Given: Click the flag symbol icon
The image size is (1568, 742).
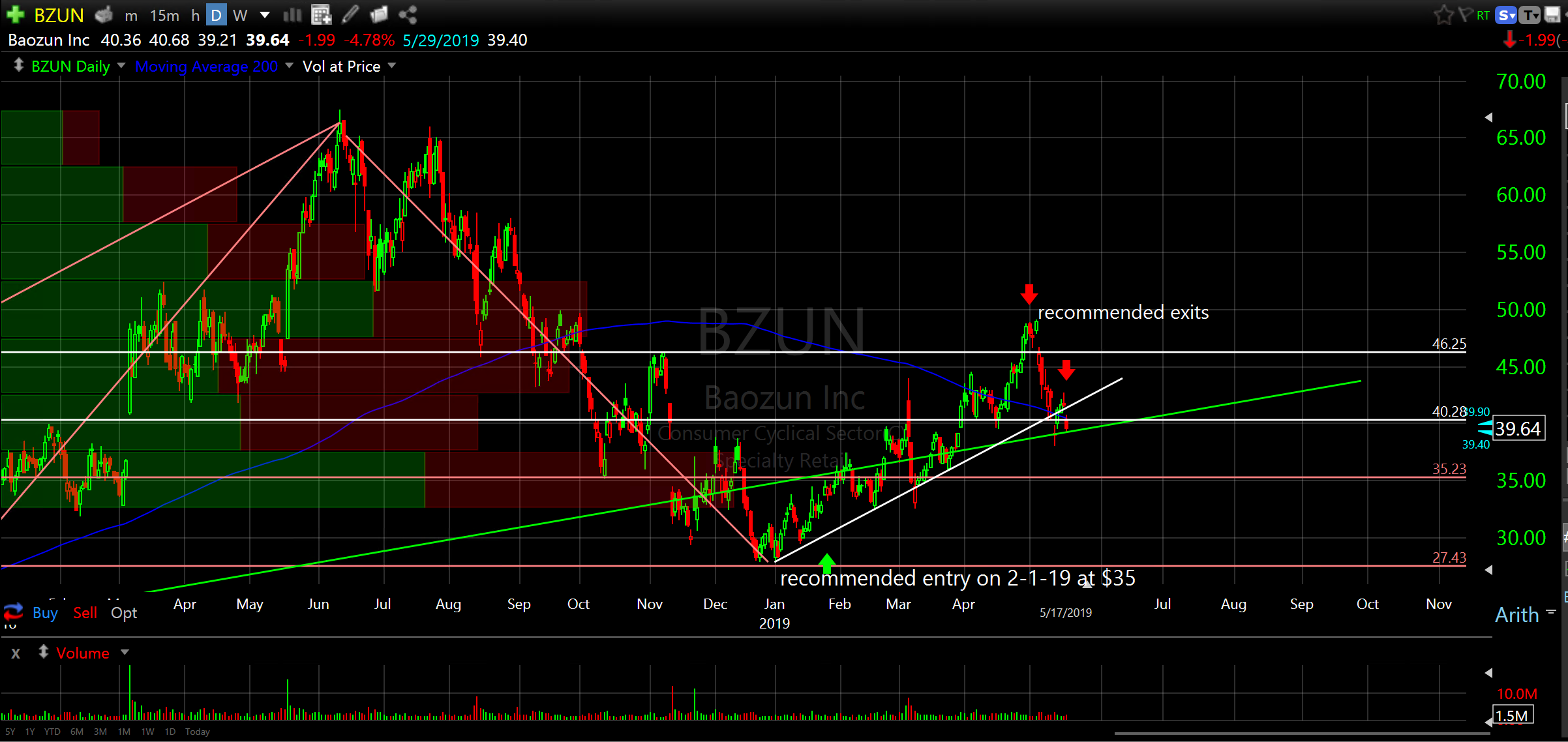Looking at the screenshot, I should [1466, 14].
